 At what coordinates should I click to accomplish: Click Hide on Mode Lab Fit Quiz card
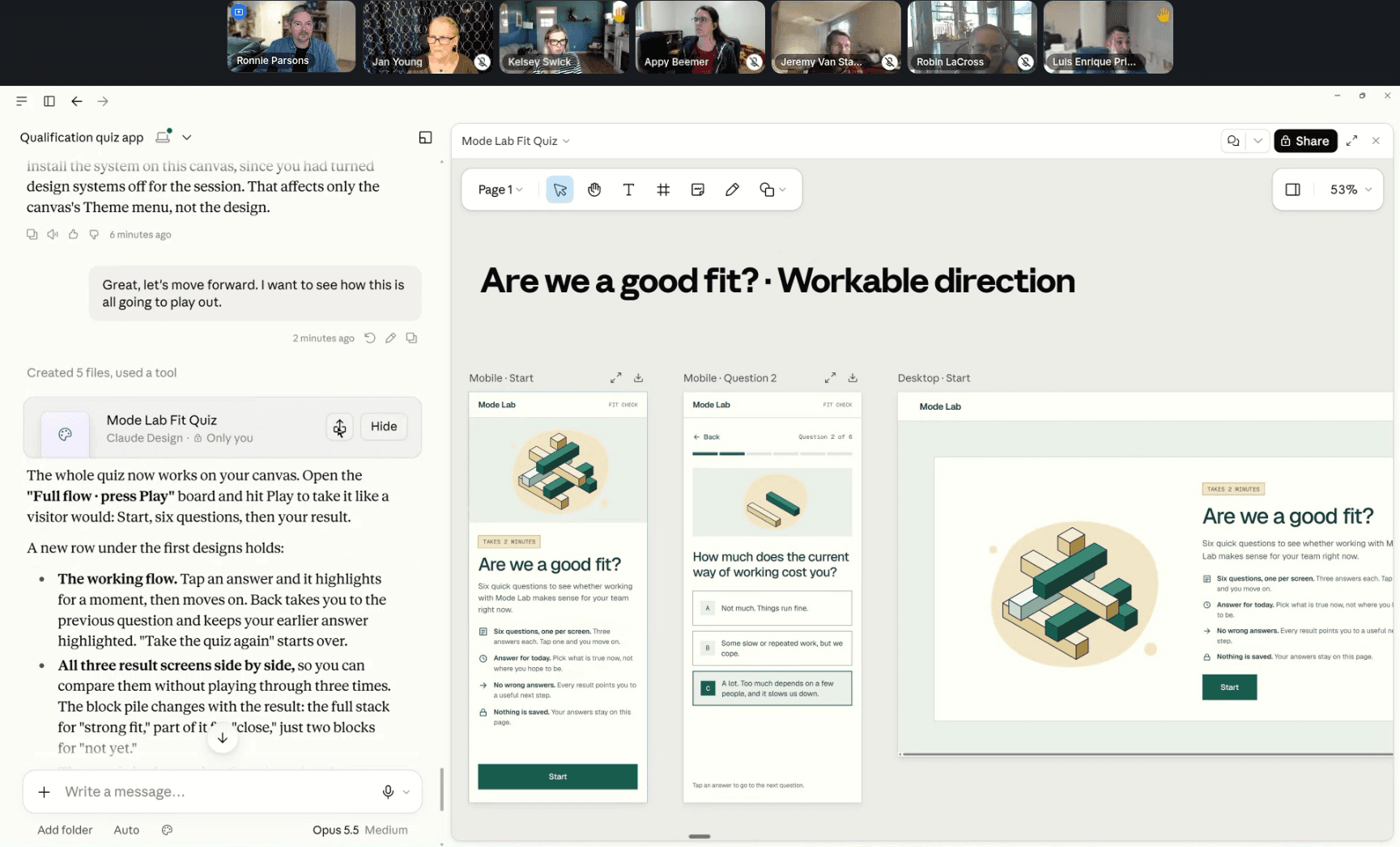[384, 427]
